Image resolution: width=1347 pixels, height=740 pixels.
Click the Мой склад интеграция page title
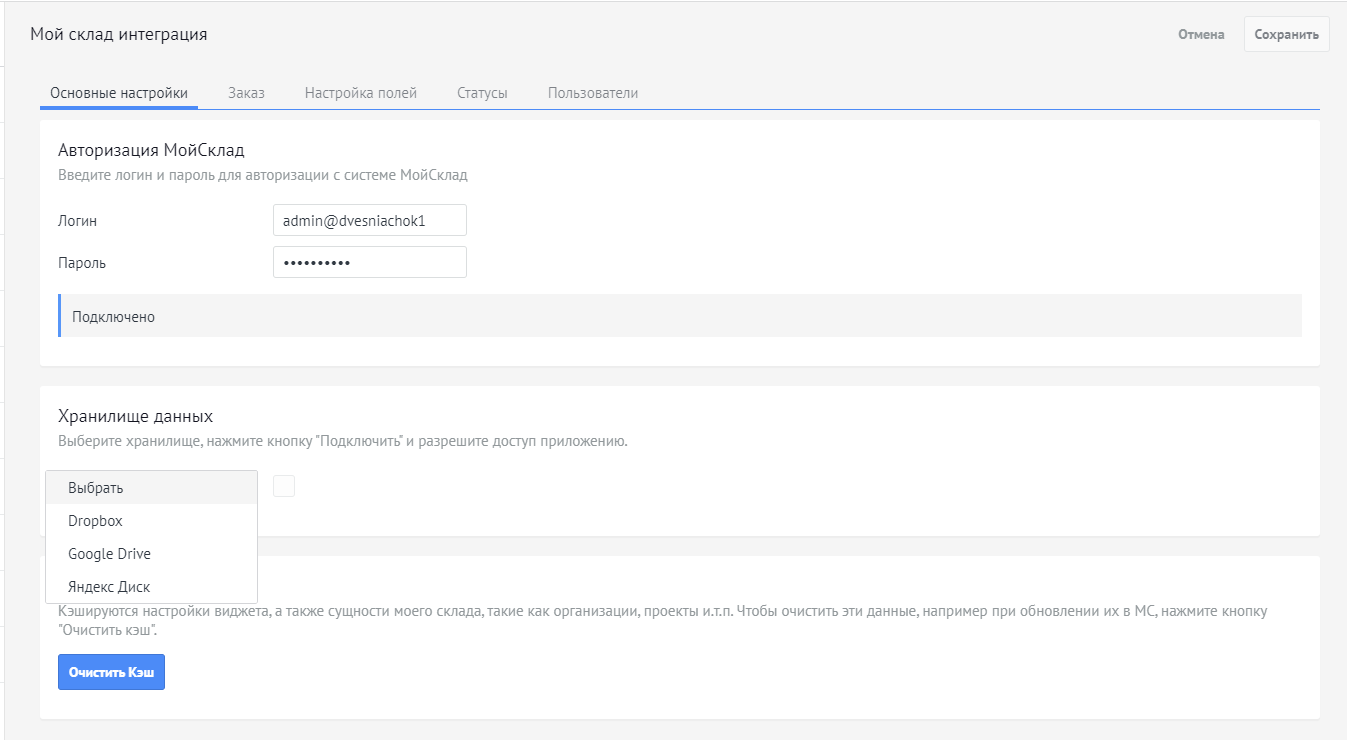point(119,34)
